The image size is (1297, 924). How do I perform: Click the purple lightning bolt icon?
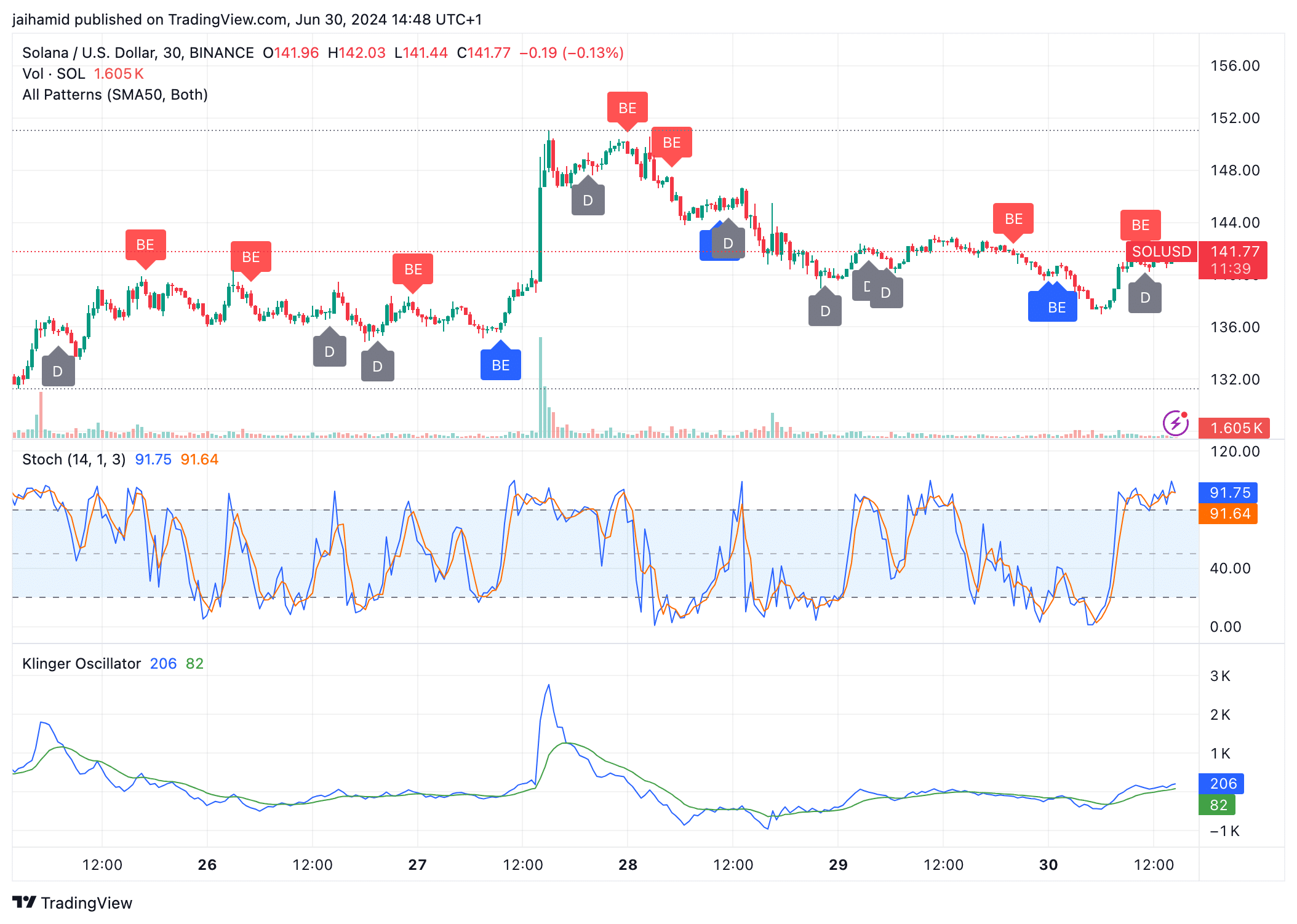[x=1175, y=423]
